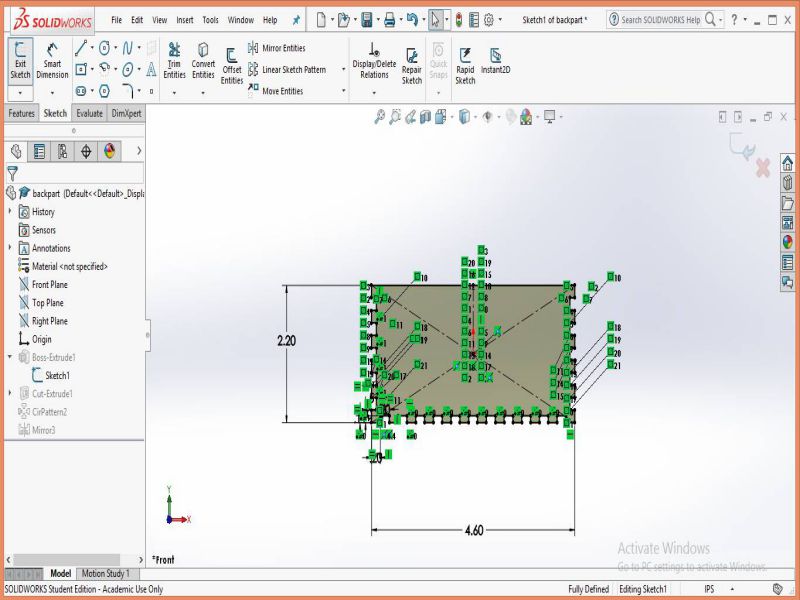Click the Zoom to Fit view icon
Screen dimensions: 800x600
pyautogui.click(x=379, y=117)
